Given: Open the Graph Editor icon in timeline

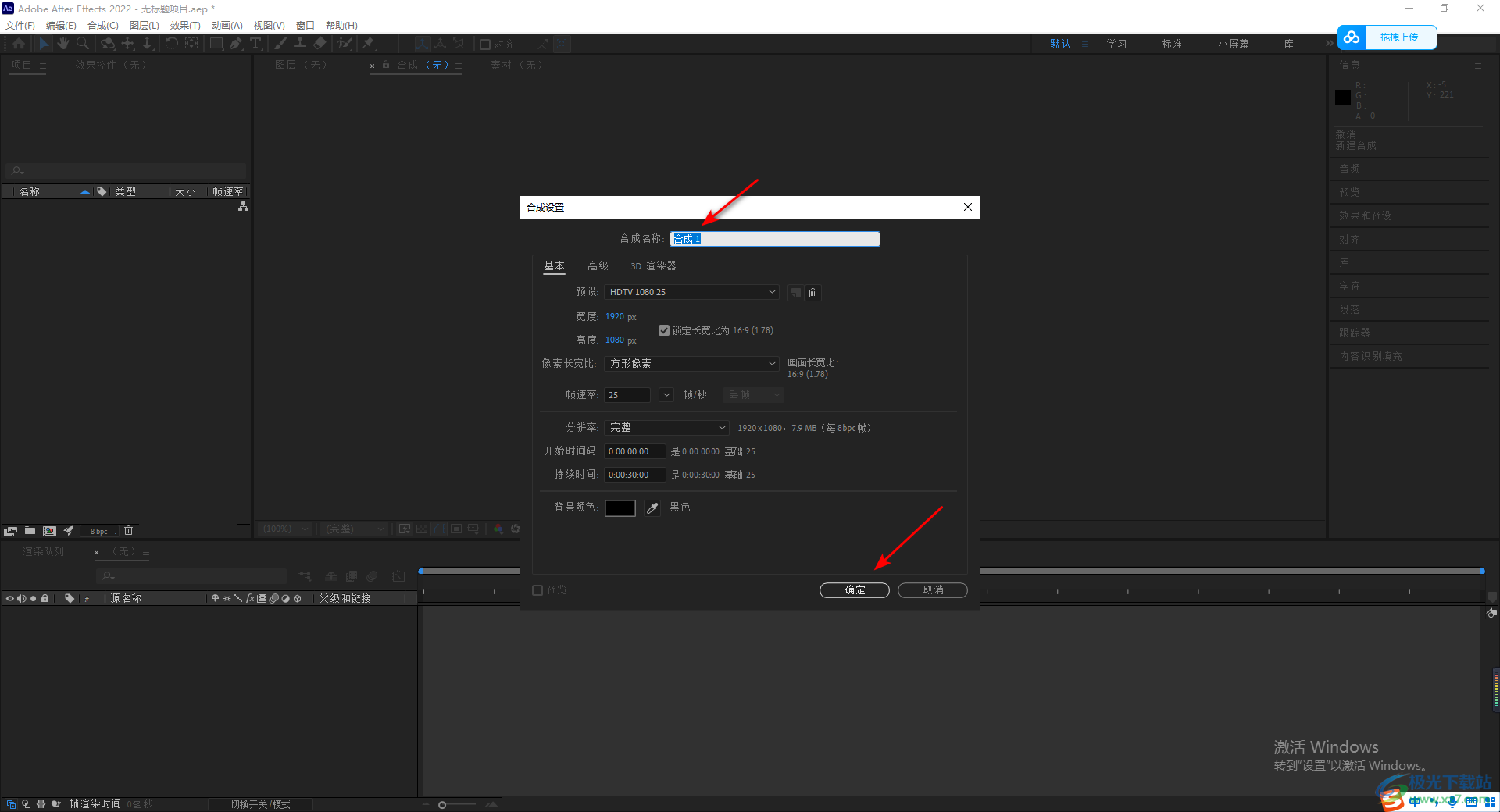Looking at the screenshot, I should [x=398, y=576].
